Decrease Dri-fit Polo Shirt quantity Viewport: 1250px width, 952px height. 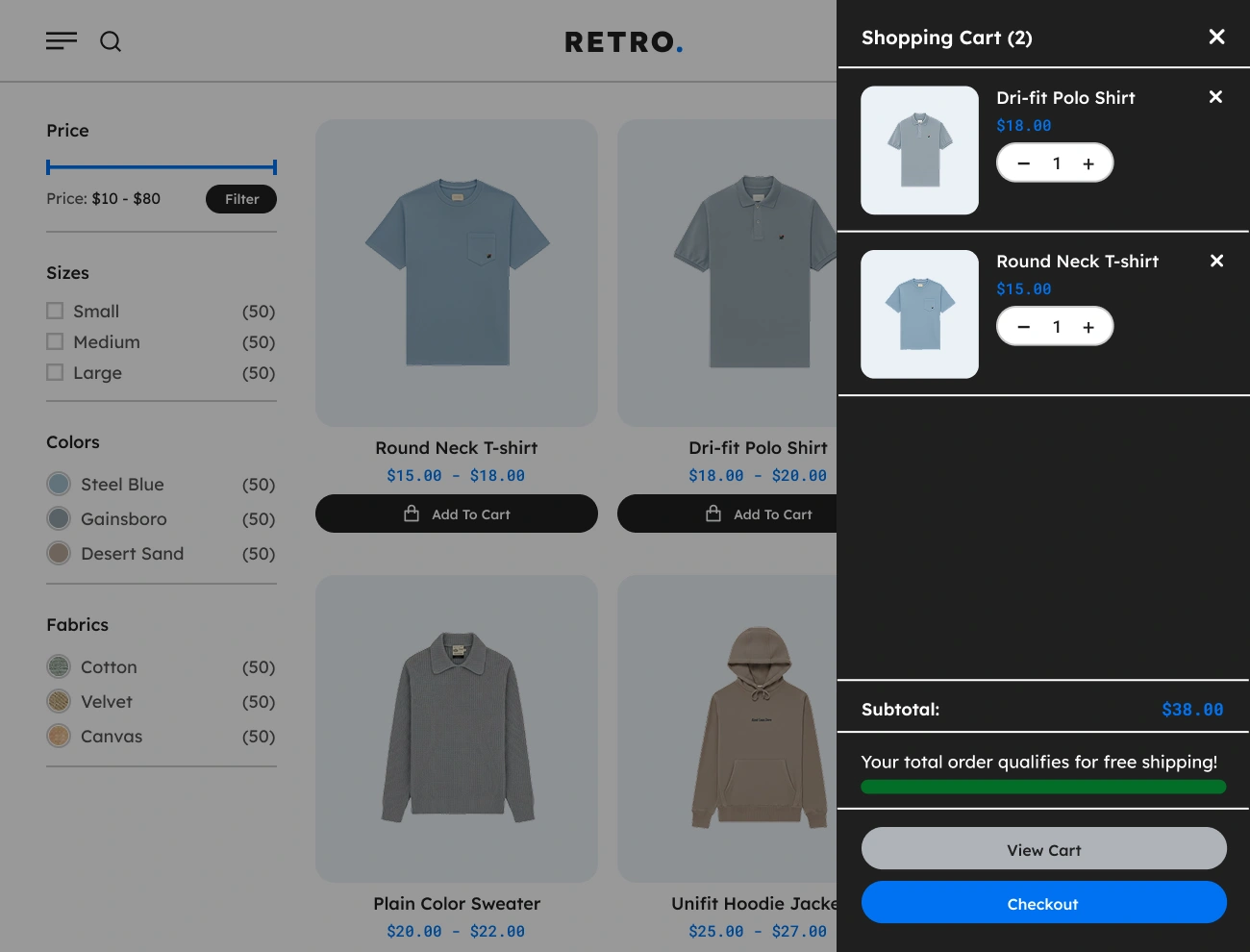(x=1024, y=163)
